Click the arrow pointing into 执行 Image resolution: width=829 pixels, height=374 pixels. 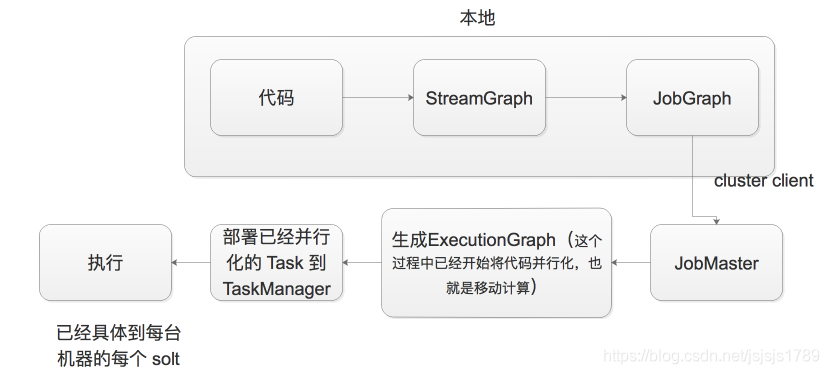pos(191,262)
